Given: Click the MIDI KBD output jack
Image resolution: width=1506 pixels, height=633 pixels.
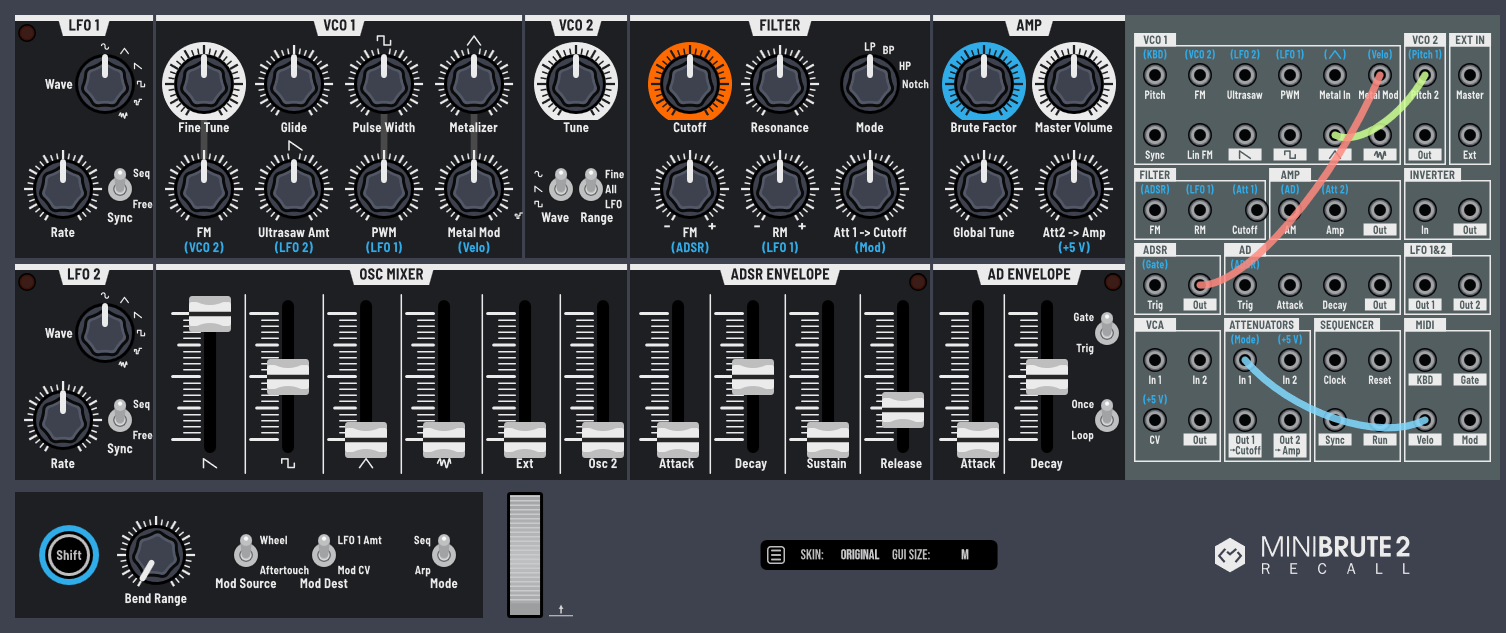Looking at the screenshot, I should pos(1424,360).
